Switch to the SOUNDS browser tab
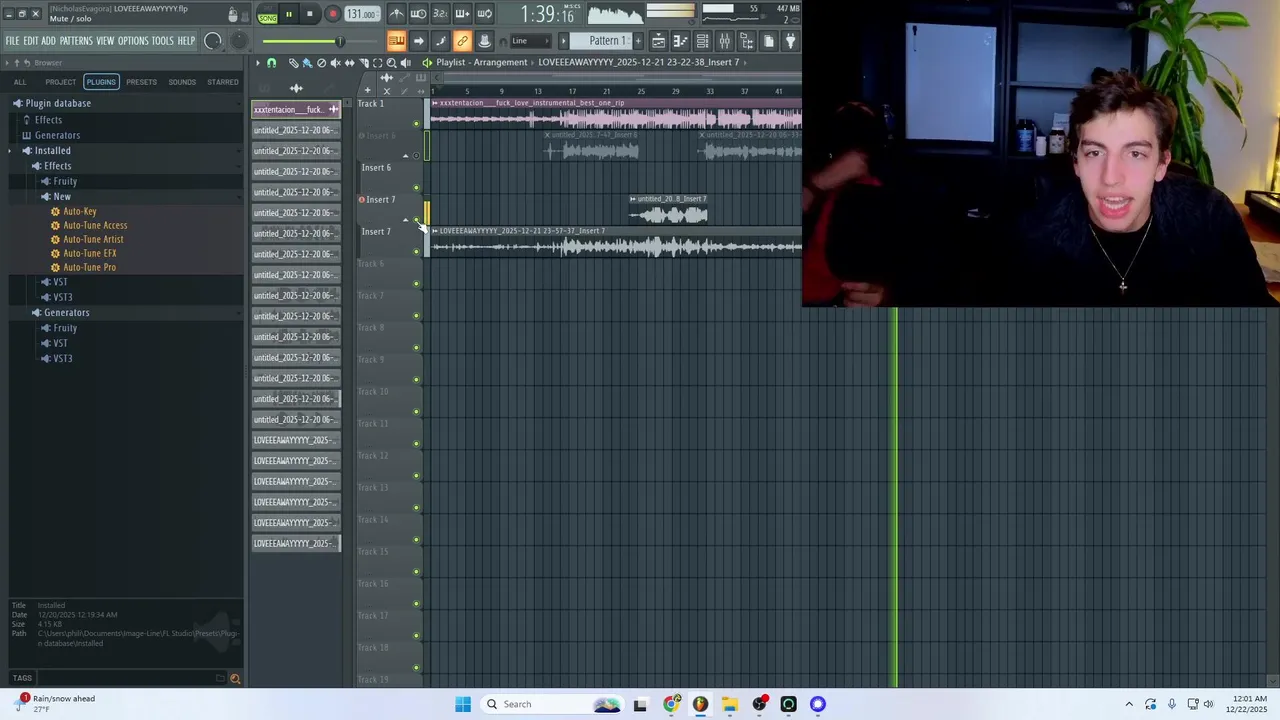 pos(182,82)
